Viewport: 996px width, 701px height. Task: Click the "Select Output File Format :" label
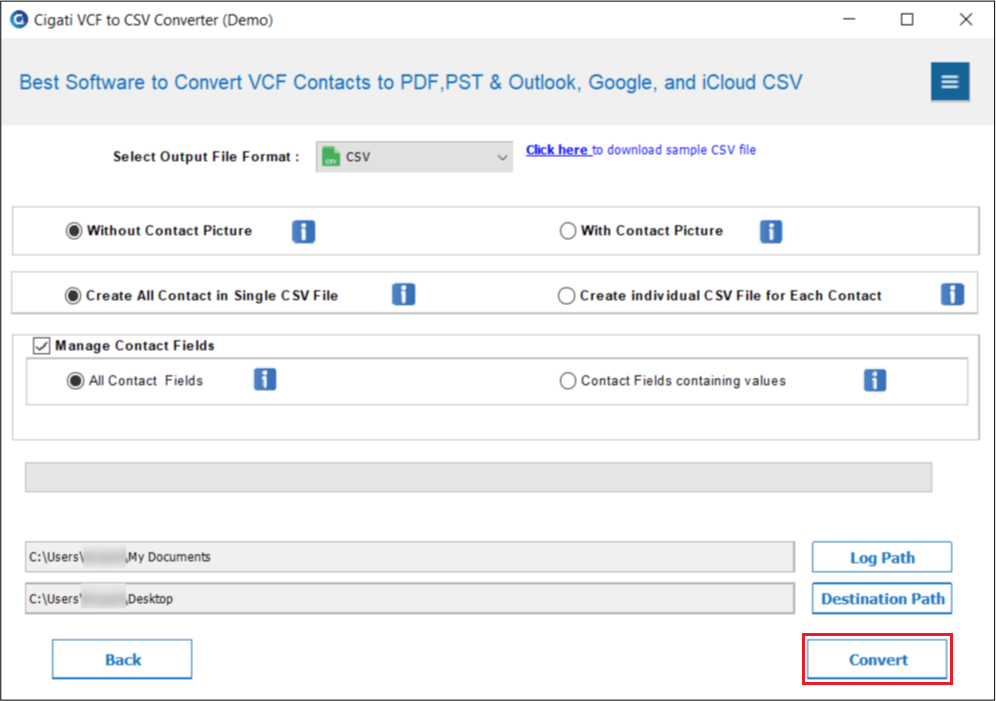point(206,157)
